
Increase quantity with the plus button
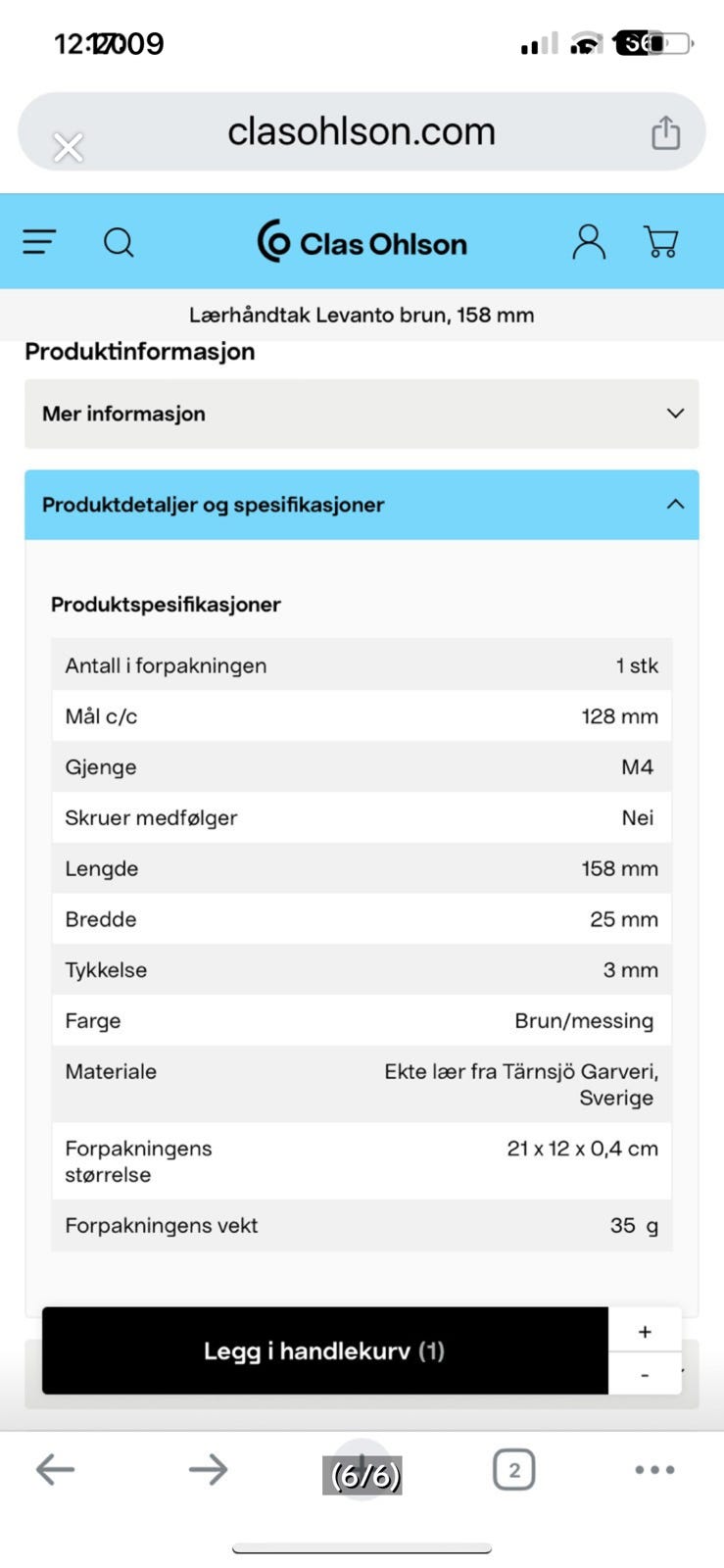tap(645, 1331)
